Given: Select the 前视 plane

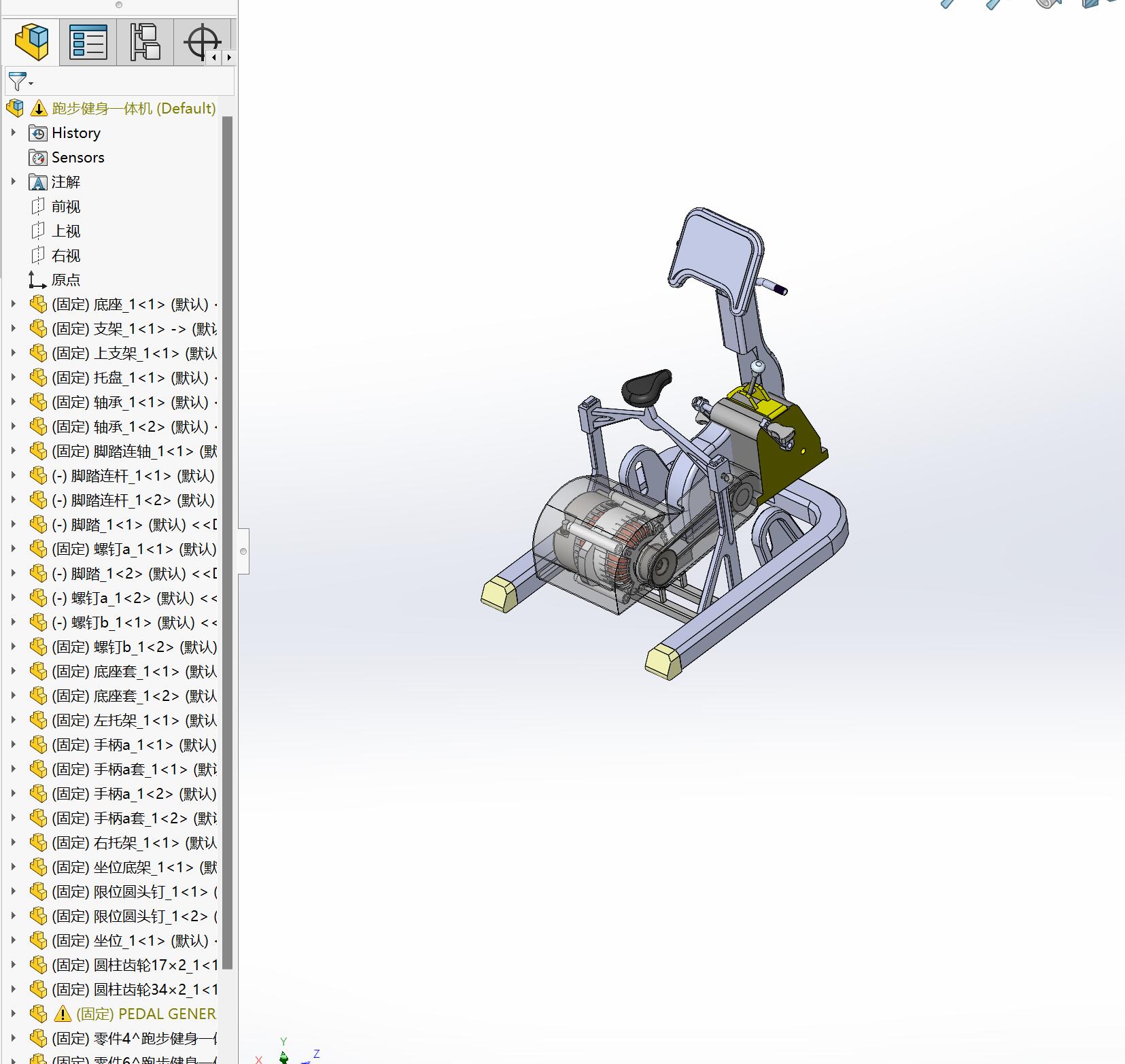Looking at the screenshot, I should (65, 207).
